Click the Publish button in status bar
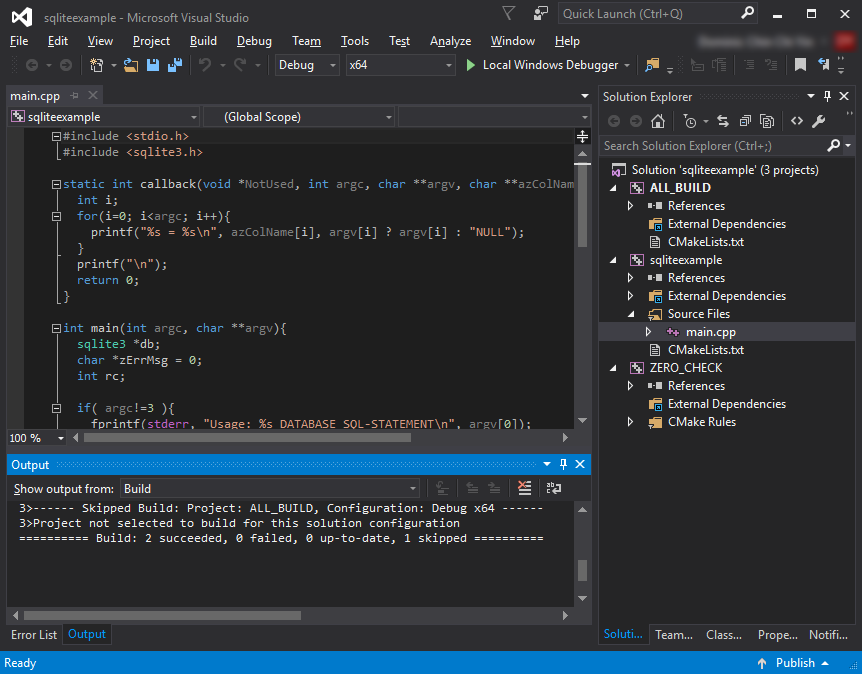The height and width of the screenshot is (674, 862). coord(795,663)
